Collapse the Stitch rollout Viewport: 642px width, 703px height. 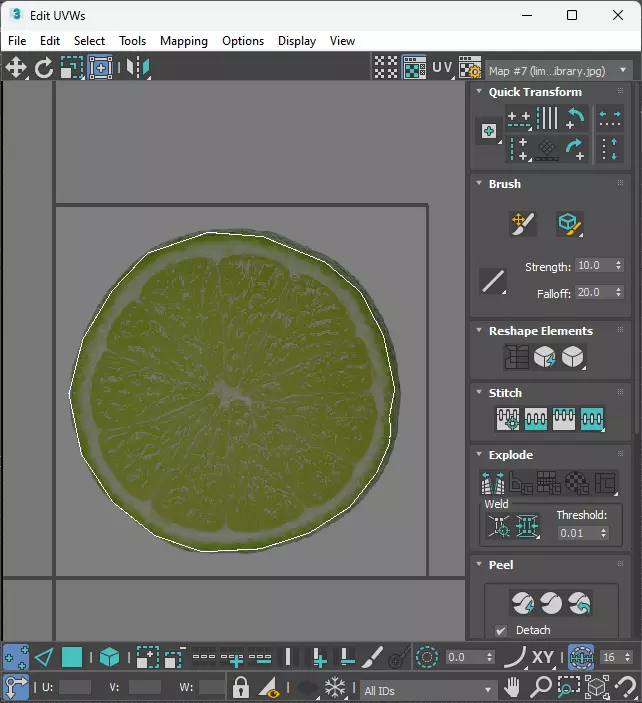pyautogui.click(x=479, y=392)
